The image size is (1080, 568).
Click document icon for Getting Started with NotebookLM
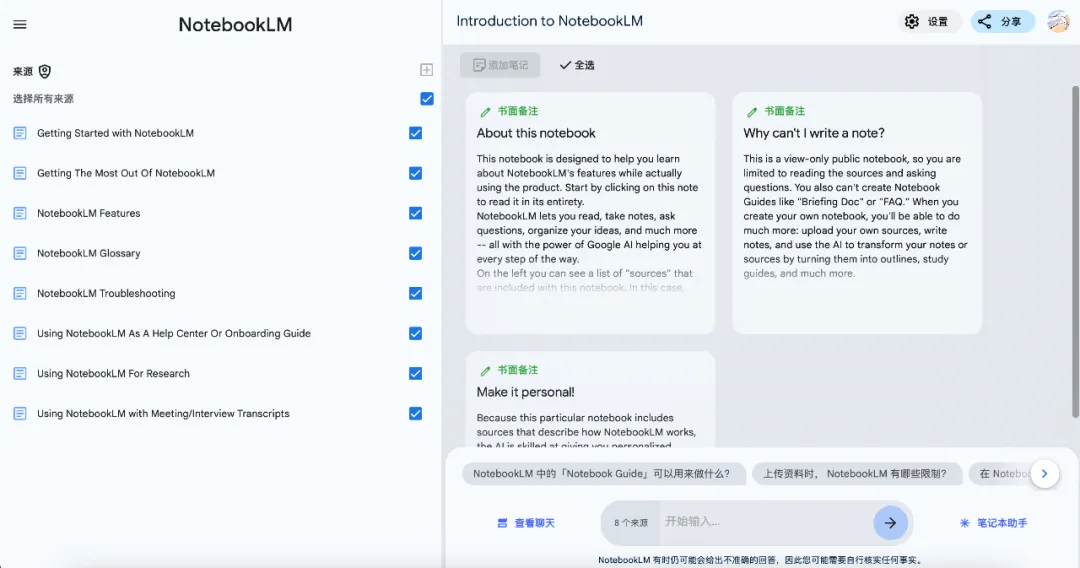tap(20, 133)
